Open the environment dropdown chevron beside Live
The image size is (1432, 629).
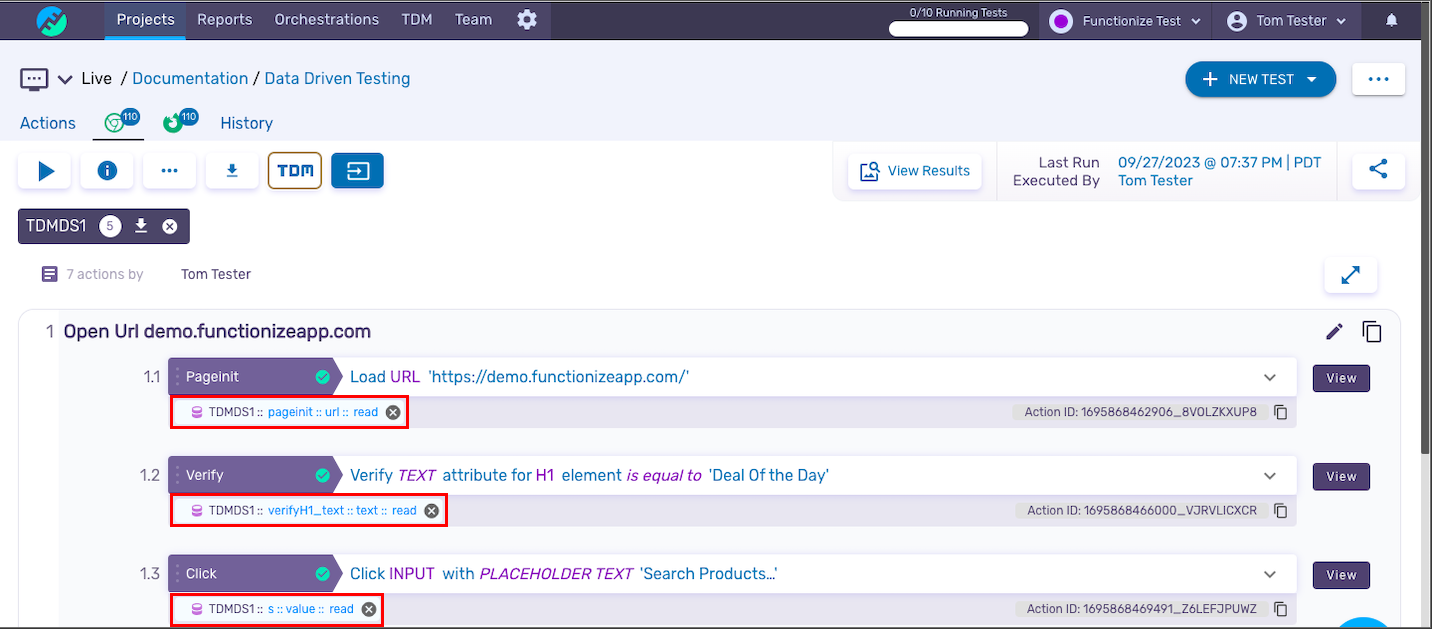click(x=65, y=80)
